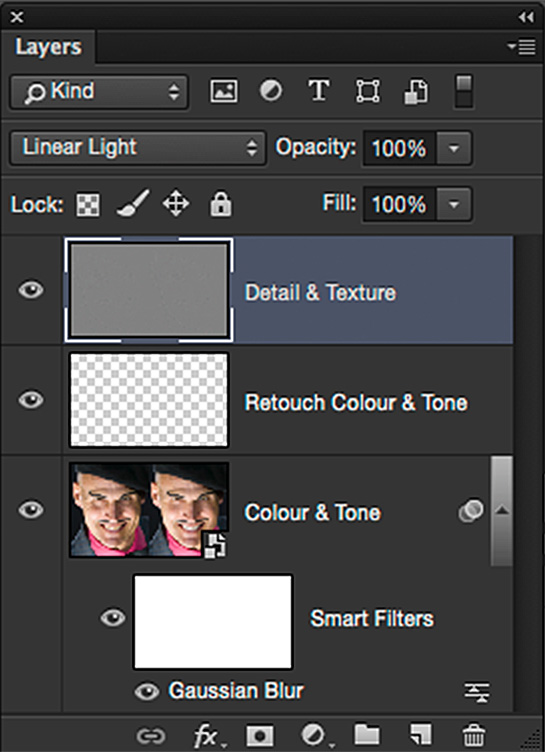The width and height of the screenshot is (545, 752).
Task: Filter for smart object layers icon
Action: [x=415, y=91]
